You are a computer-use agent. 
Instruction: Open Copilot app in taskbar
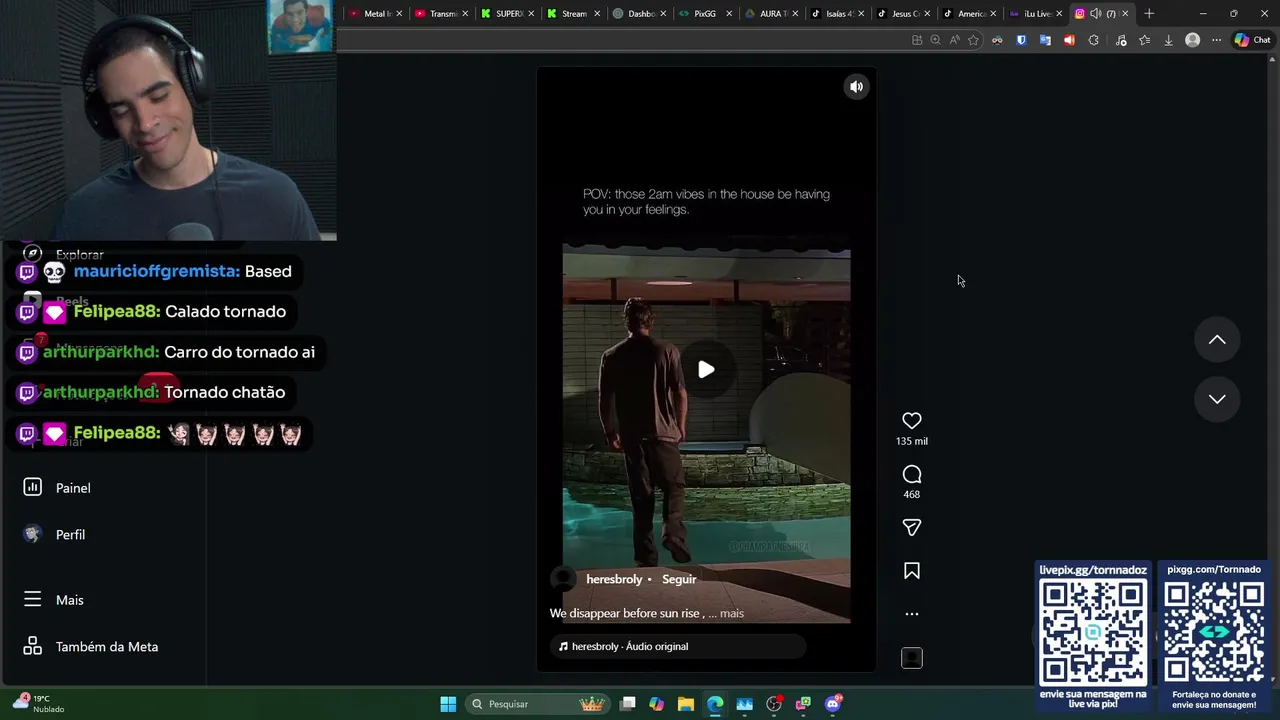656,704
